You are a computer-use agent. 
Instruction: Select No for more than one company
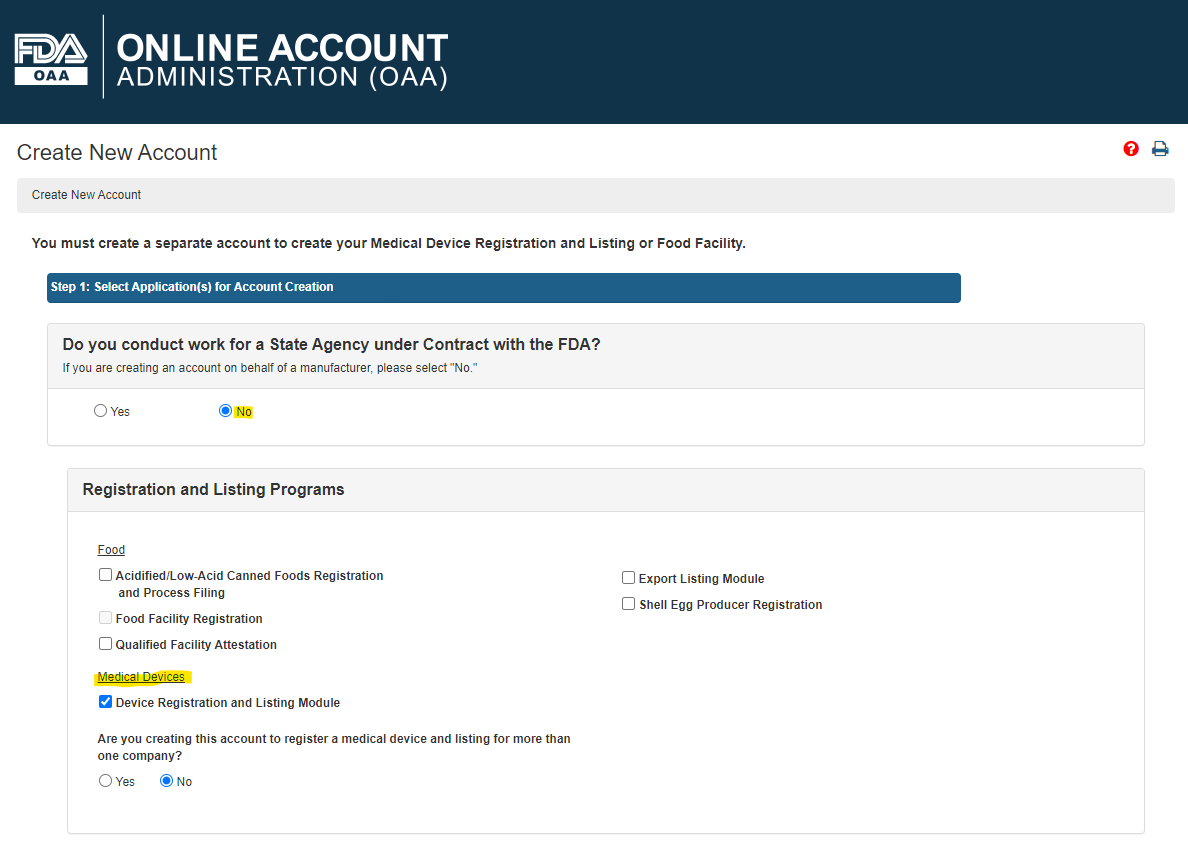(x=166, y=781)
